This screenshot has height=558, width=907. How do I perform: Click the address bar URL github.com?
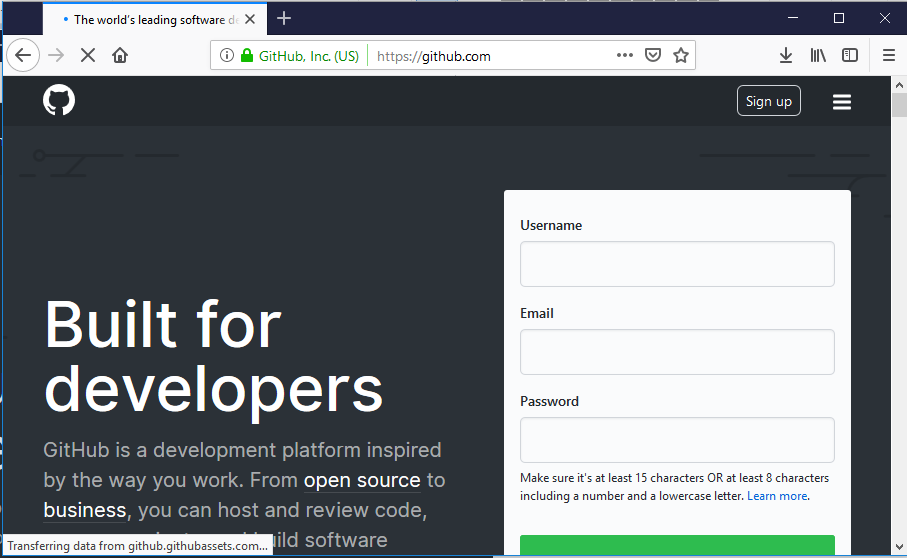tap(434, 56)
